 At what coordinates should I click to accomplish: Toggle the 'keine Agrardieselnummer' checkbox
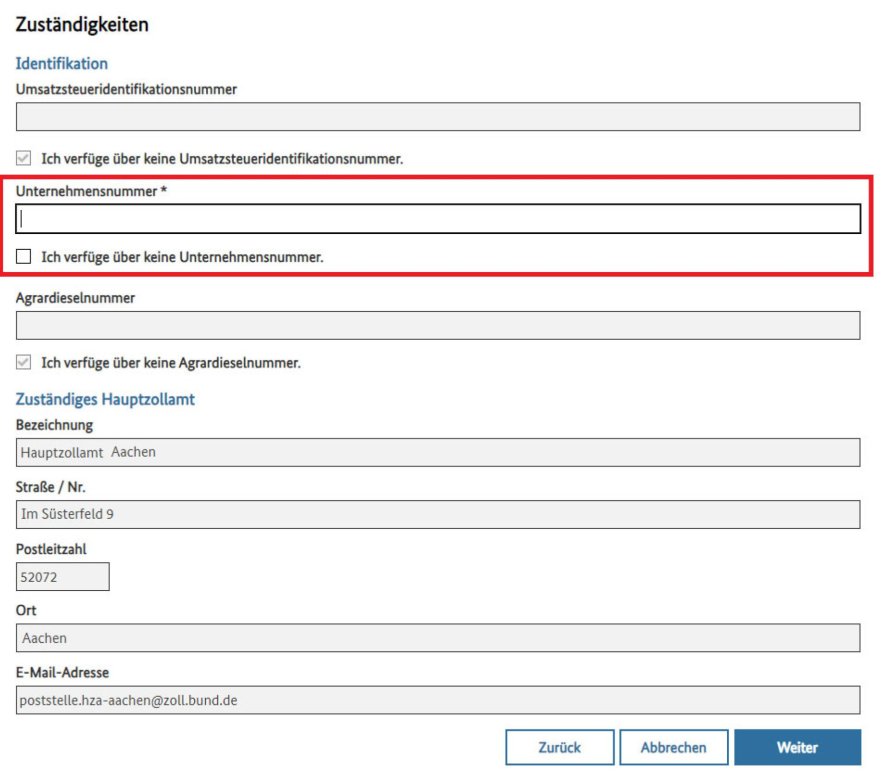click(24, 363)
